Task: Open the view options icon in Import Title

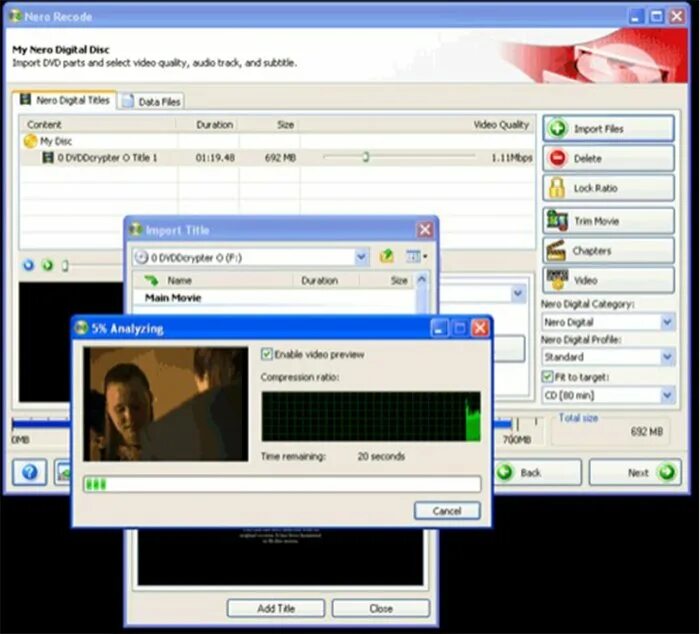Action: 417,257
